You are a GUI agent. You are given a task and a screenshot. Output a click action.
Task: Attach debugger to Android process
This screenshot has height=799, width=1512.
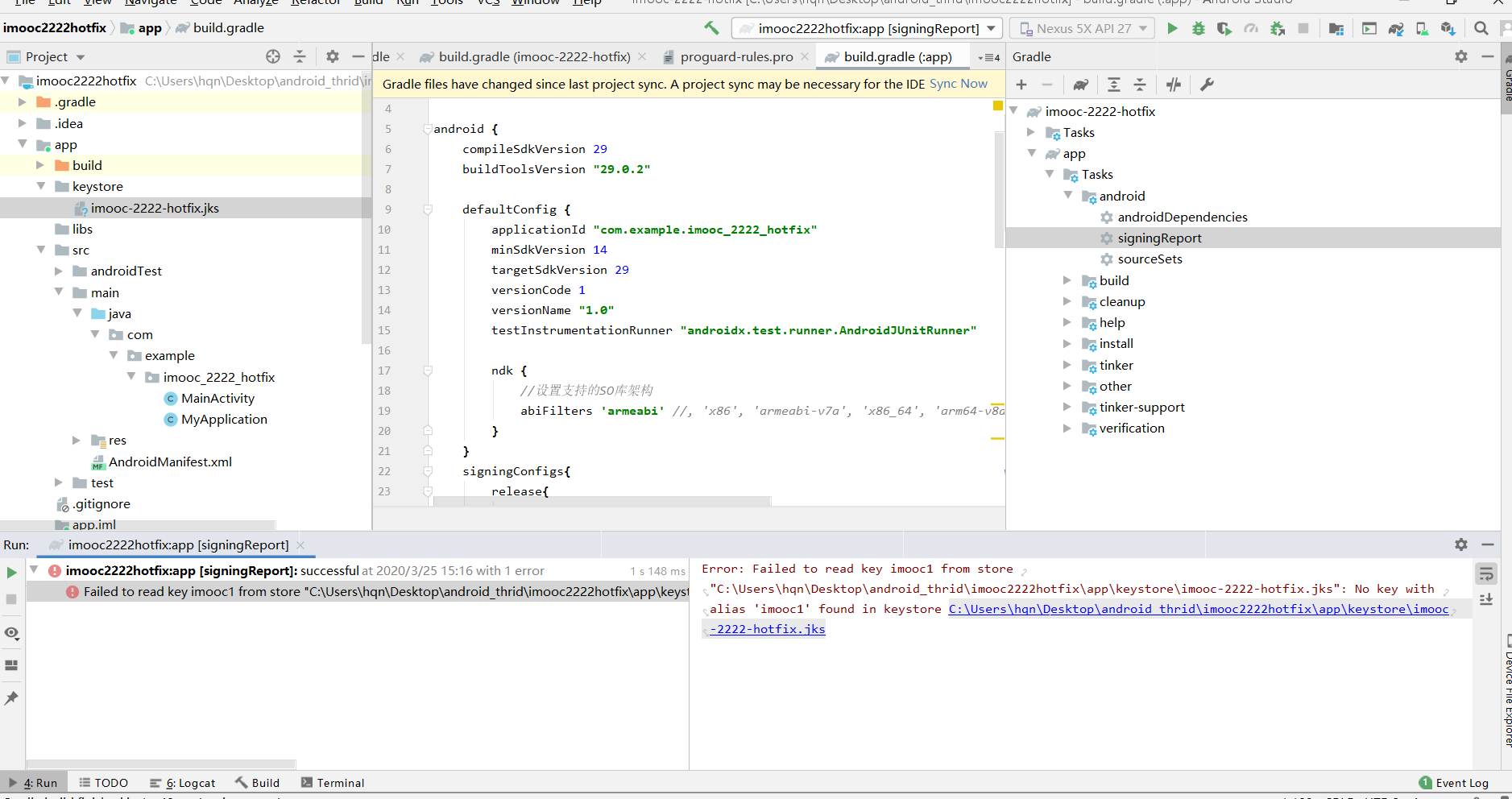click(x=1278, y=28)
